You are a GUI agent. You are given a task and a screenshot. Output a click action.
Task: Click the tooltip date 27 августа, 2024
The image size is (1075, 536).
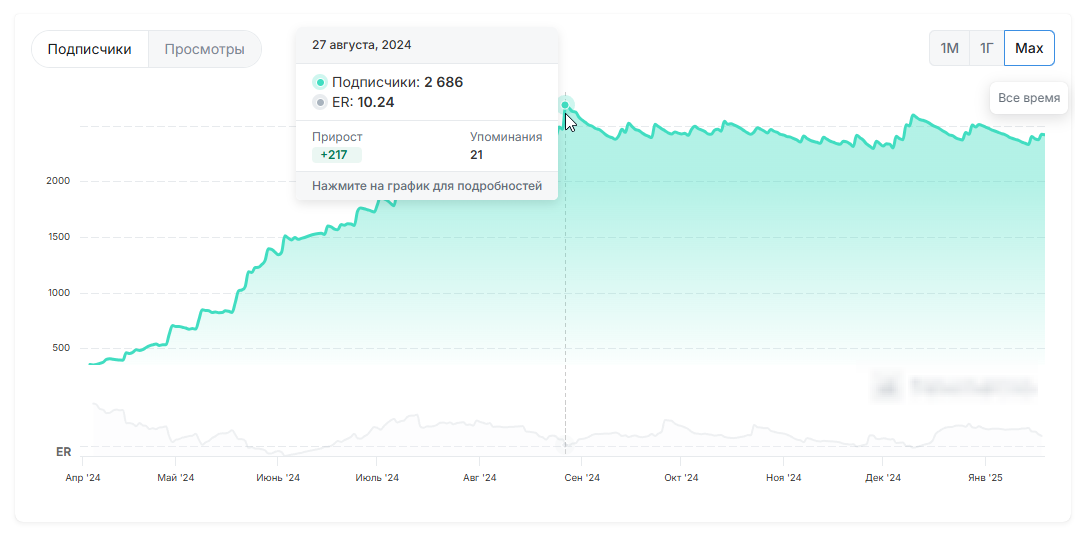pos(361,45)
